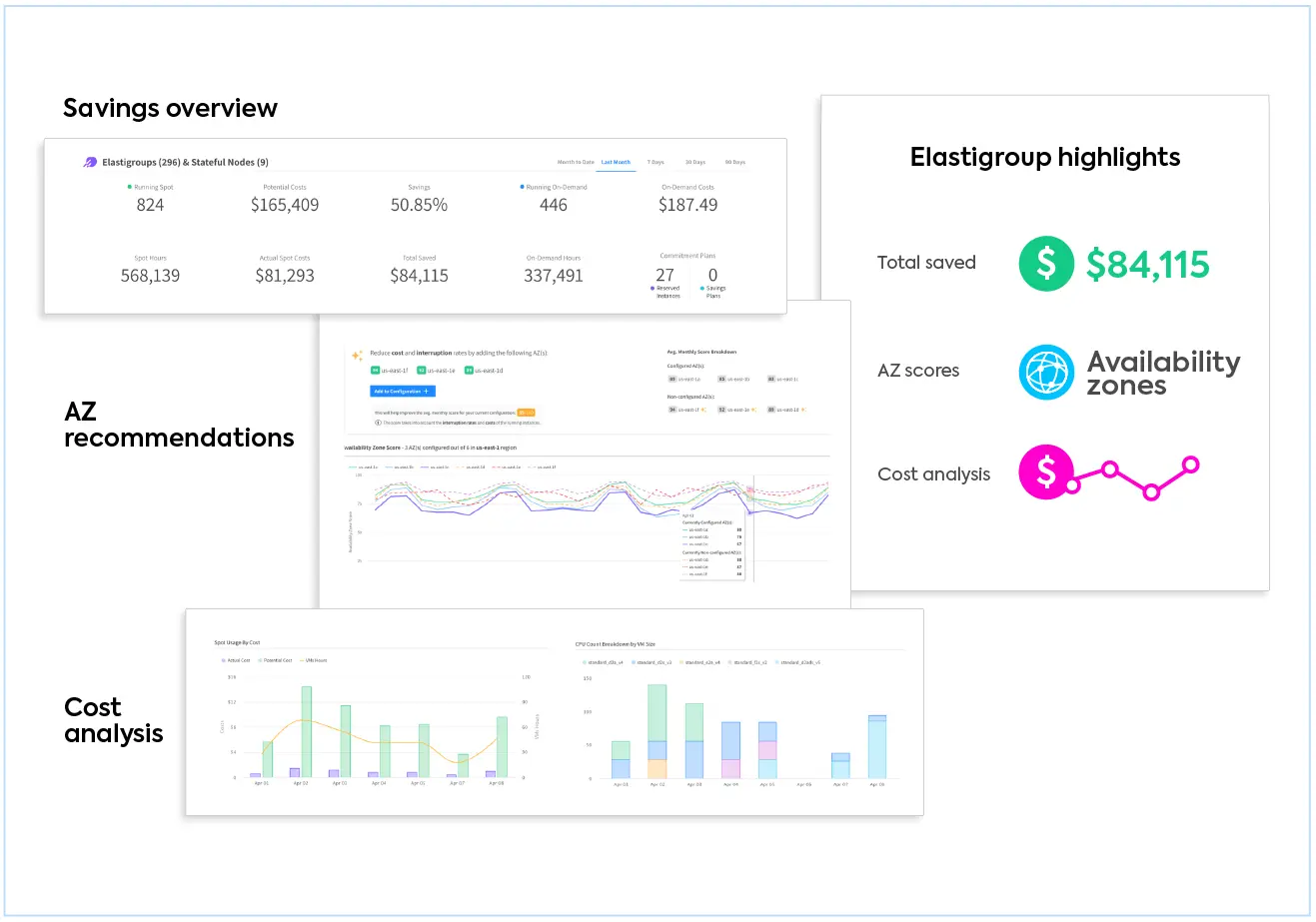The height and width of the screenshot is (922, 1316).
Task: Click the purple Elastigroups logo icon
Action: click(x=90, y=162)
